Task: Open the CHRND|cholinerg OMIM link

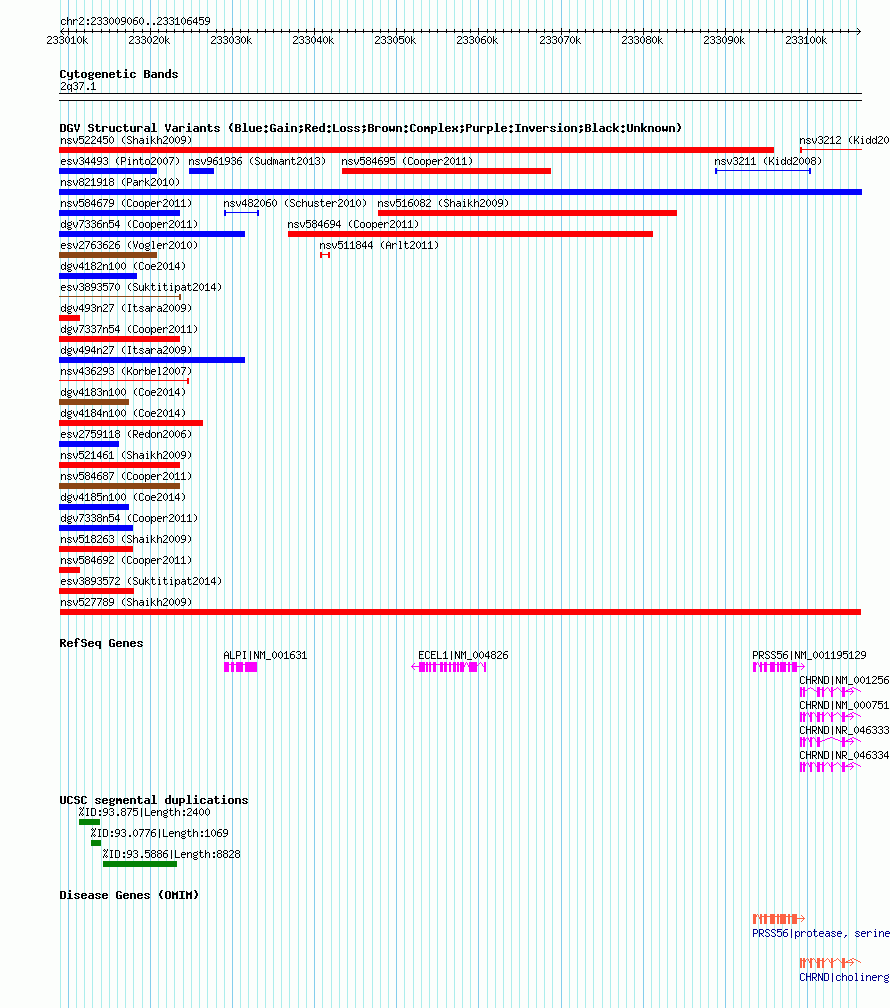Action: (x=844, y=977)
